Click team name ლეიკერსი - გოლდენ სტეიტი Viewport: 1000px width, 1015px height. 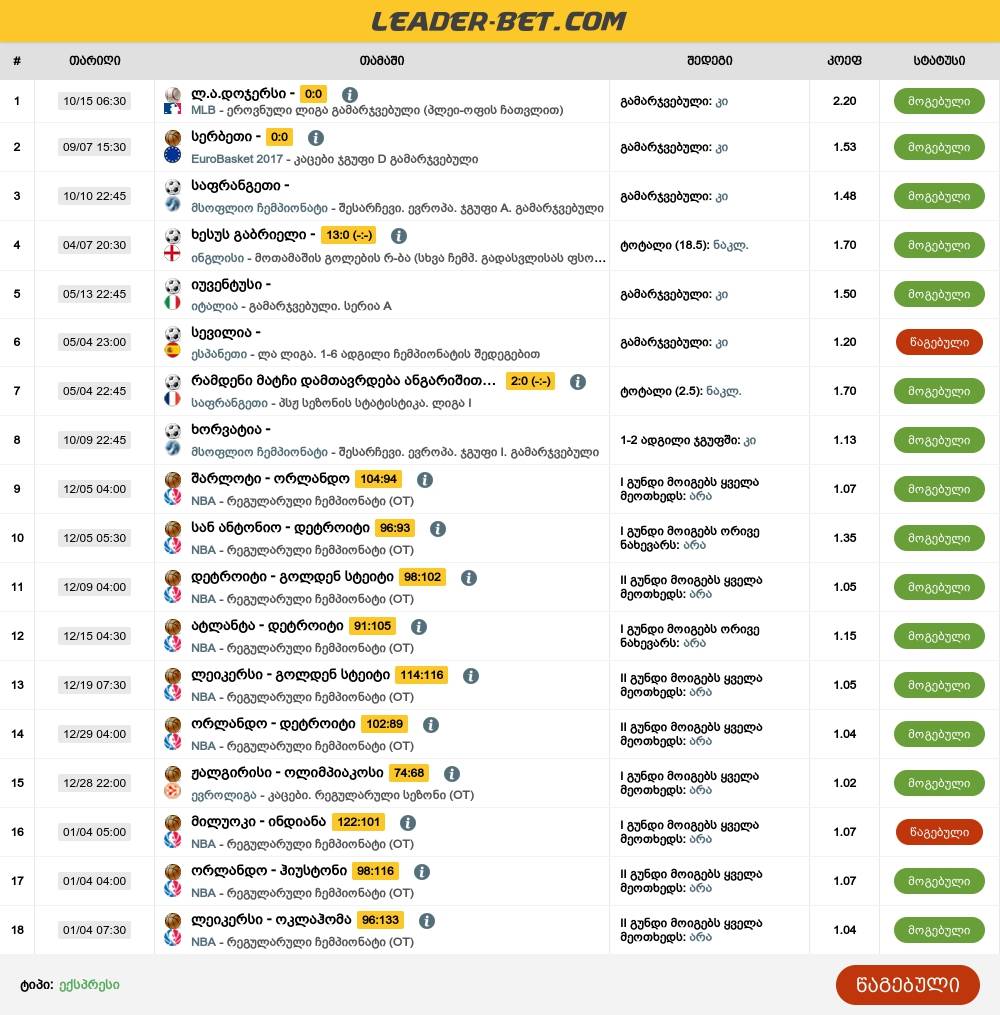point(291,675)
